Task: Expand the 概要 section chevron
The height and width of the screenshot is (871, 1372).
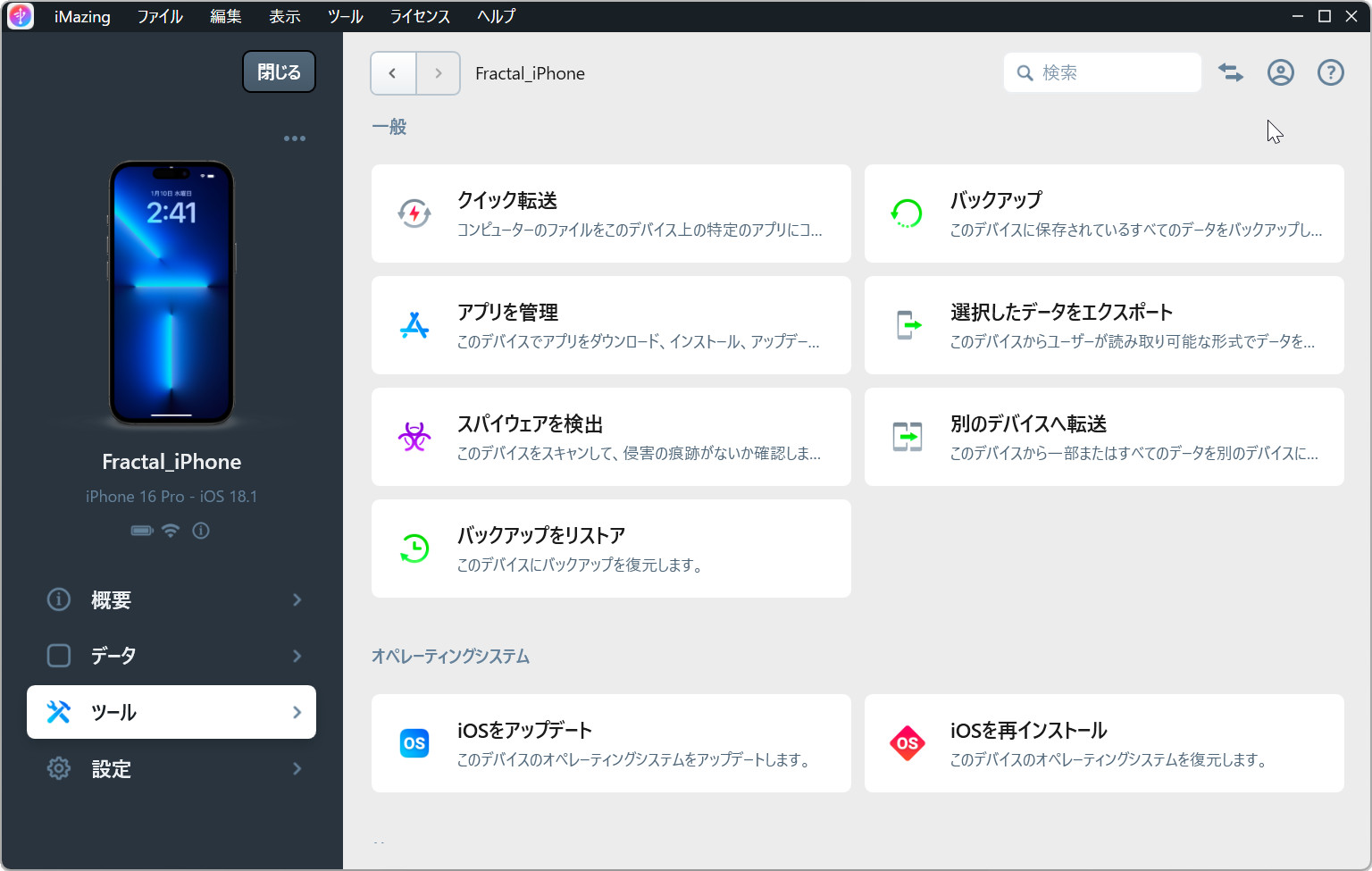Action: point(297,599)
